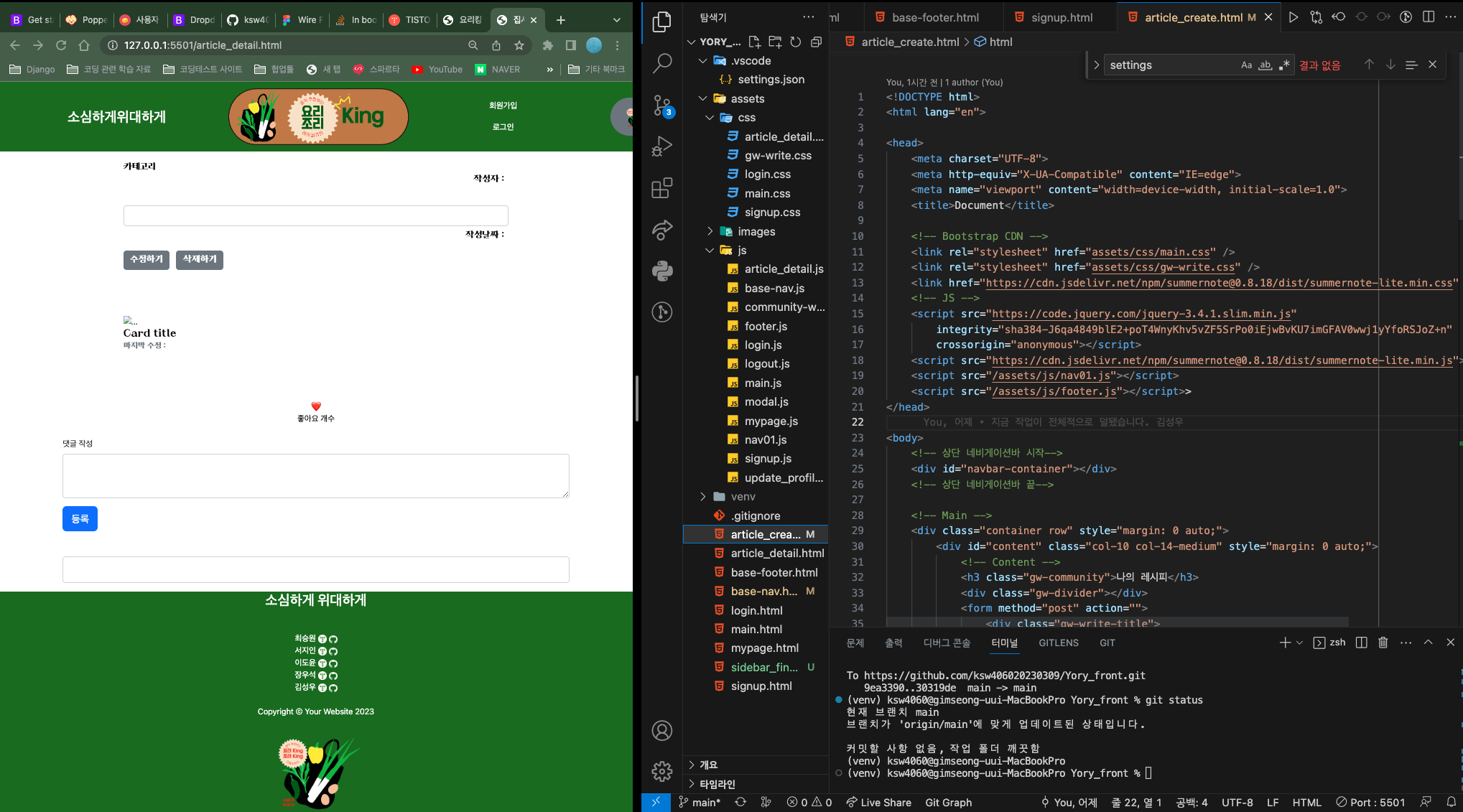1463x812 pixels.
Task: Open the Extensions view
Action: pos(661,188)
